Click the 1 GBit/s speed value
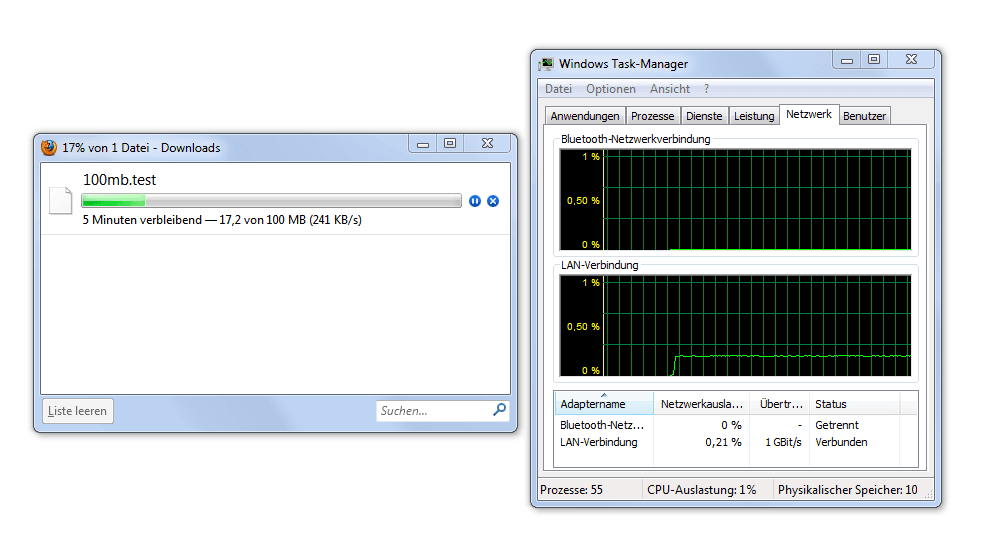 783,442
